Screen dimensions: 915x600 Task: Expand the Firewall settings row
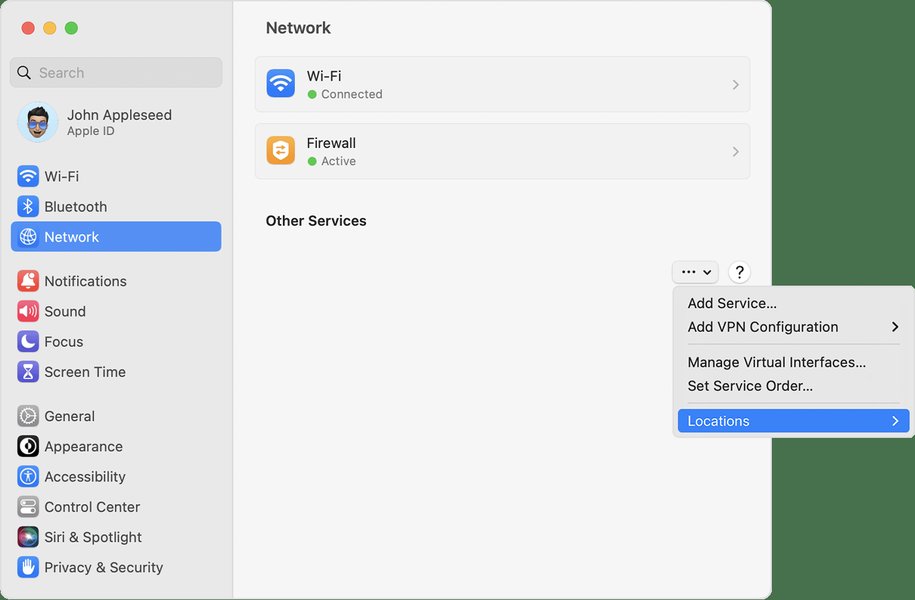point(504,151)
